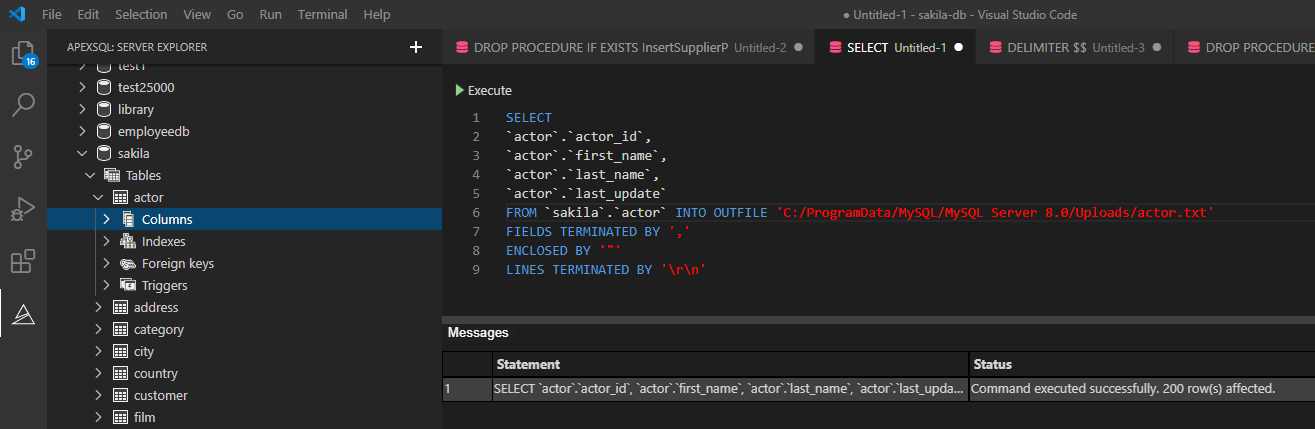
Task: Open the Search view icon
Action: (x=22, y=105)
